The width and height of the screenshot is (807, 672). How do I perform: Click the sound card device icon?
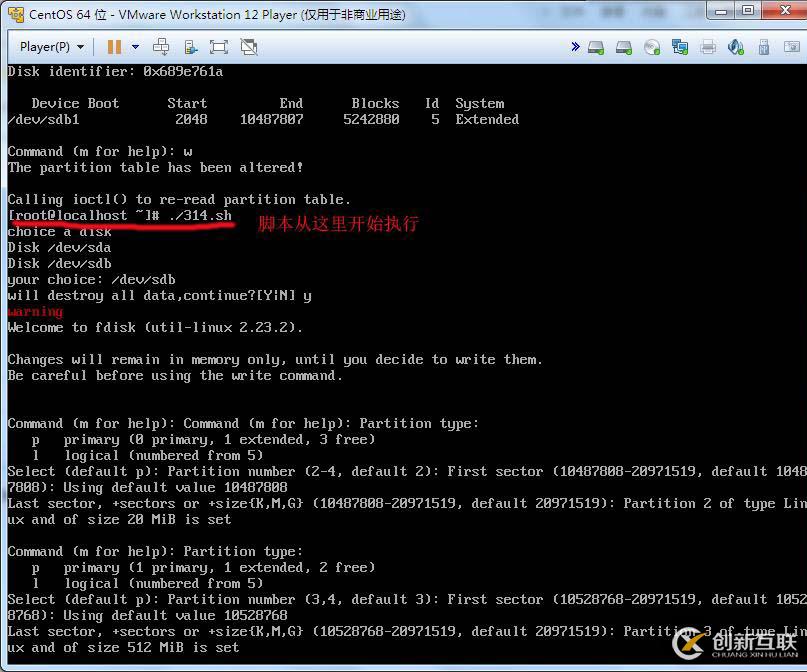736,47
